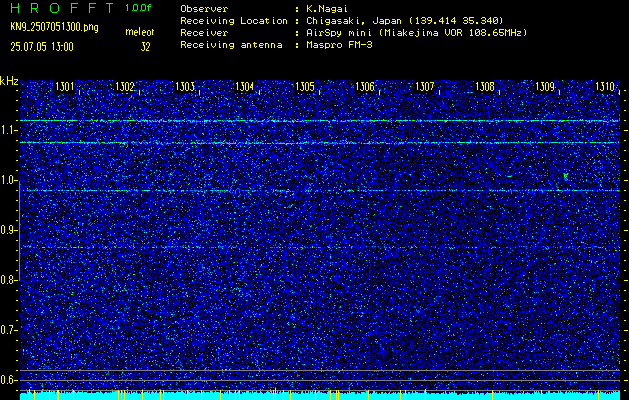This screenshot has width=629, height=400.
Task: Click the kHz axis unit label
Action: [x=9, y=81]
